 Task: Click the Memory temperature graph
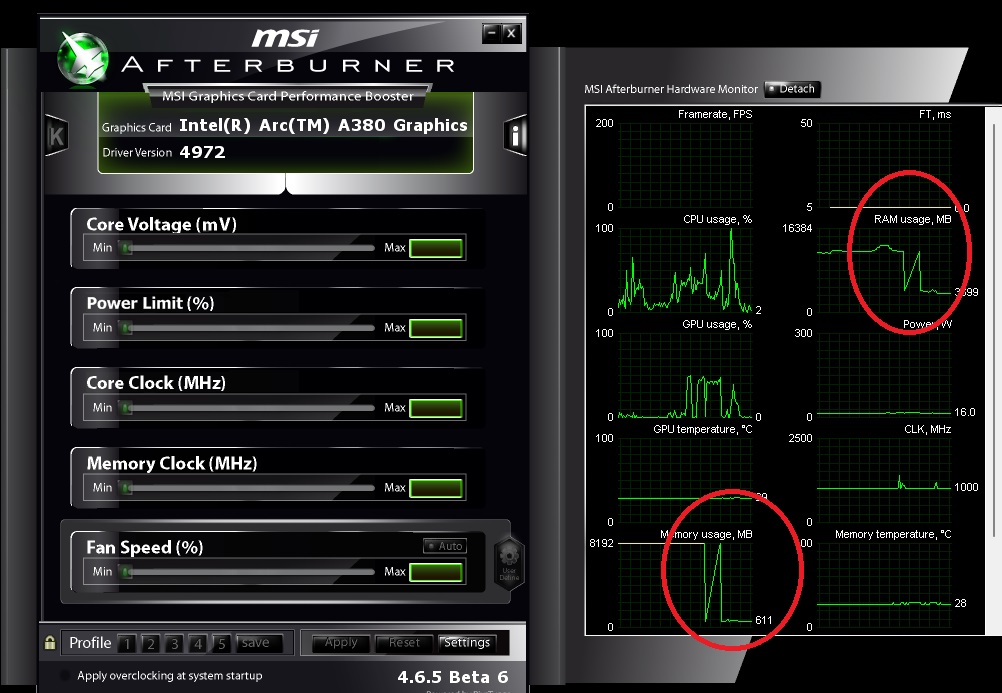[x=884, y=585]
